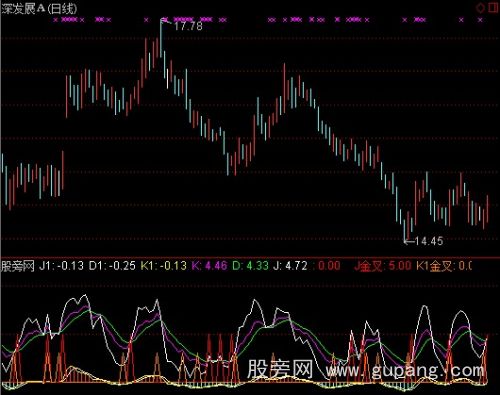Select the yellow K1: -0.13 indicator value
Screen dimensions: 500x395
click(x=163, y=266)
